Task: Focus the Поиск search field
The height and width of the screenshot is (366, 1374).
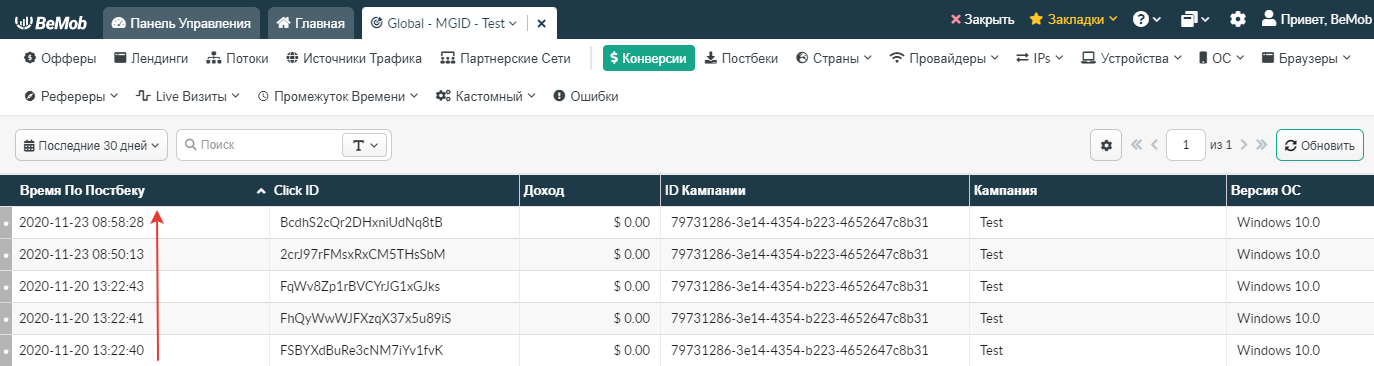Action: click(x=260, y=145)
